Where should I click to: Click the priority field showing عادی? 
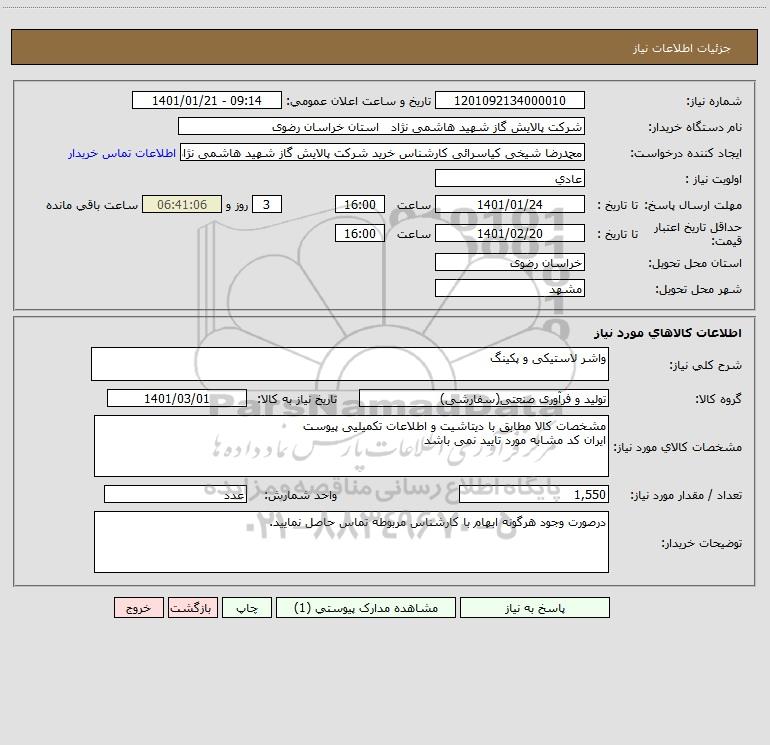[x=510, y=178]
